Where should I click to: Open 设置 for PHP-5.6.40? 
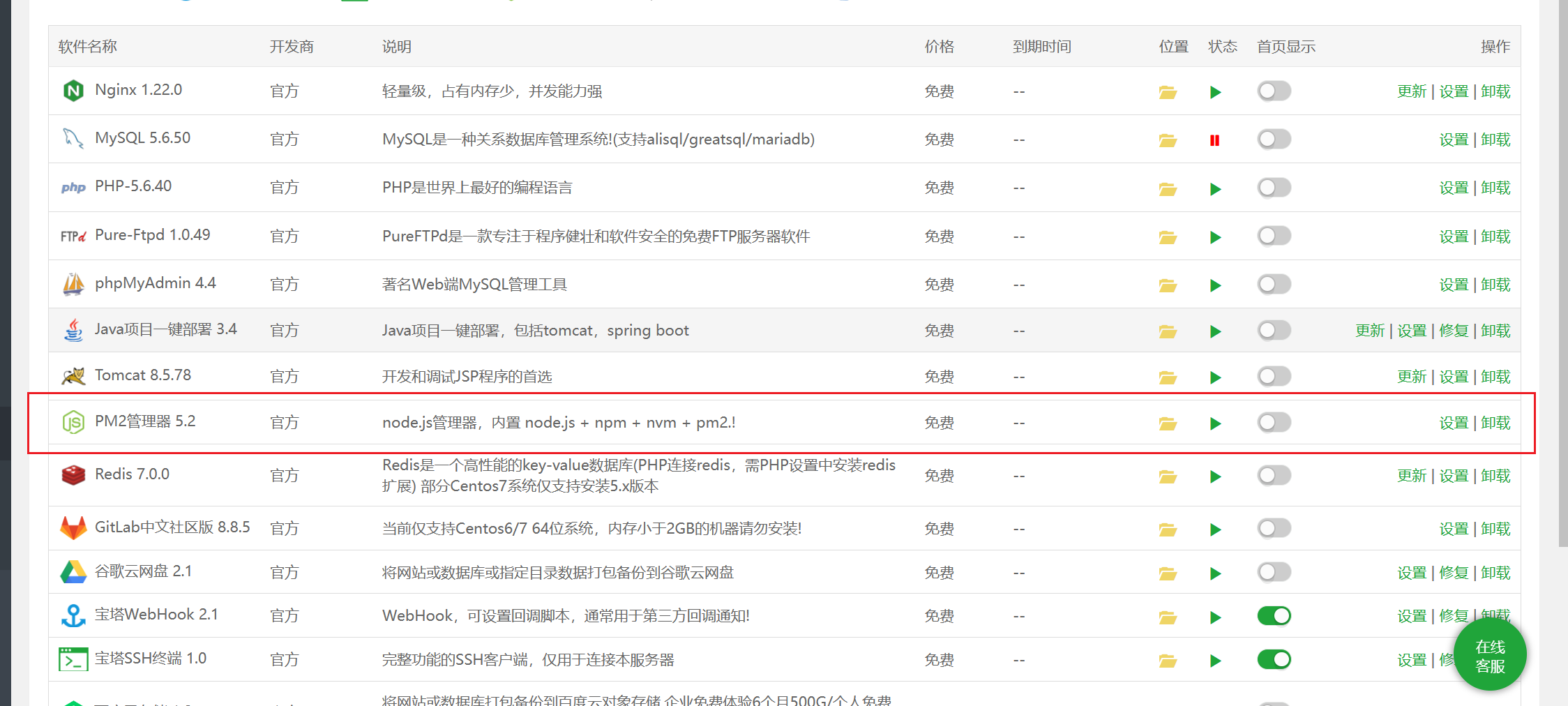tap(1454, 188)
